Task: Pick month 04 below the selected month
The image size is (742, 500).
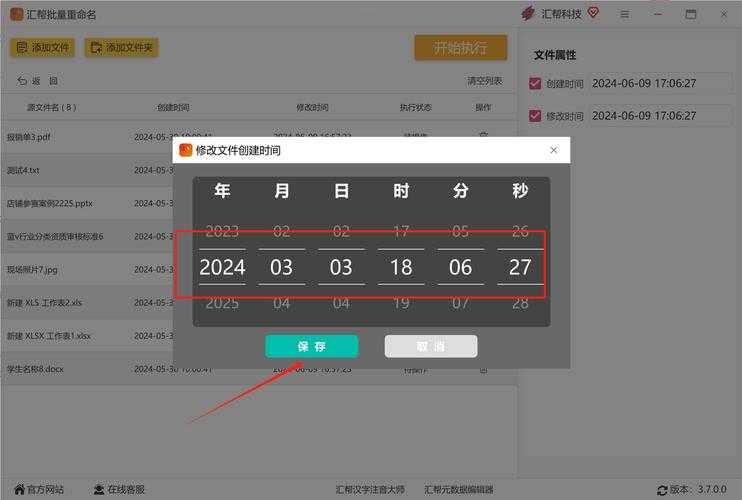Action: (x=282, y=303)
